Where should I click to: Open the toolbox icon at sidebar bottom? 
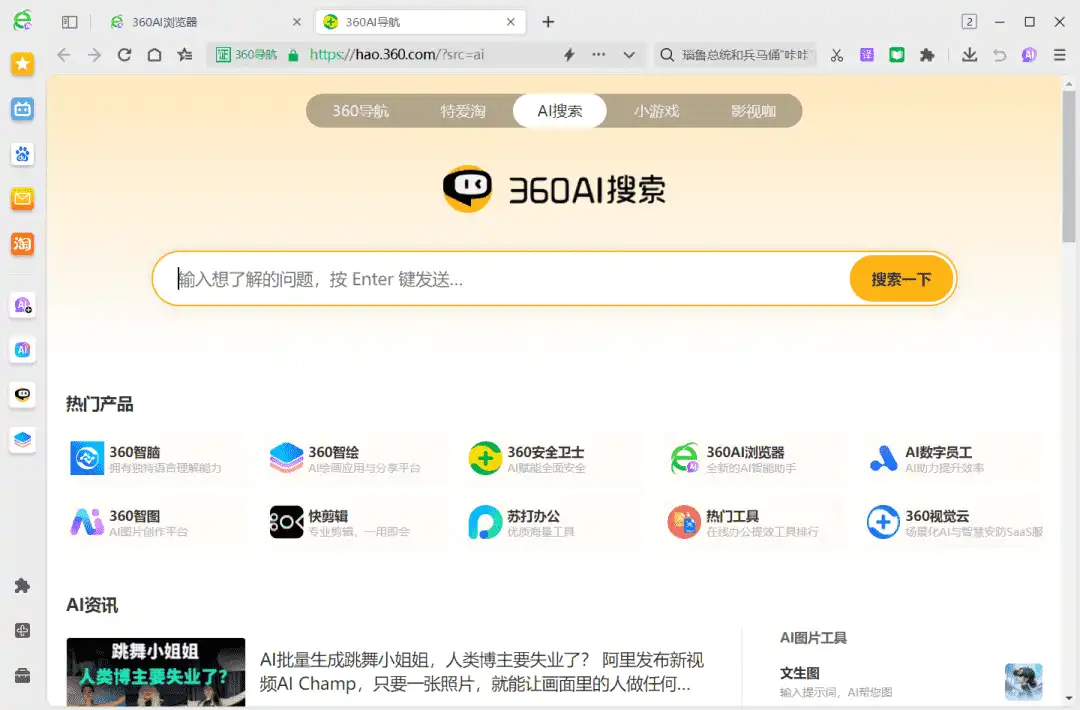(22, 676)
